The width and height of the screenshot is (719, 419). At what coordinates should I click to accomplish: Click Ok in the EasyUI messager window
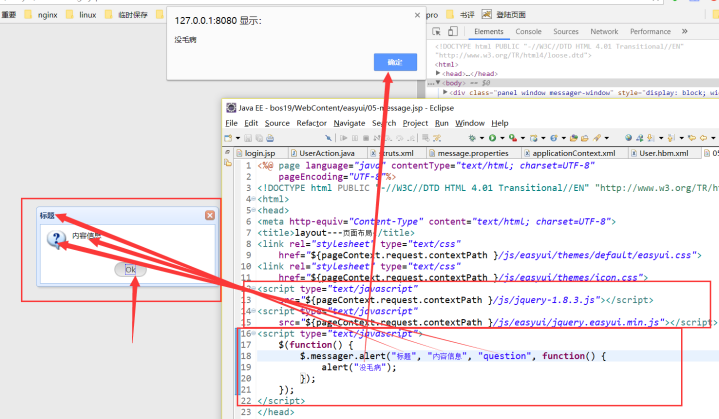coord(130,270)
